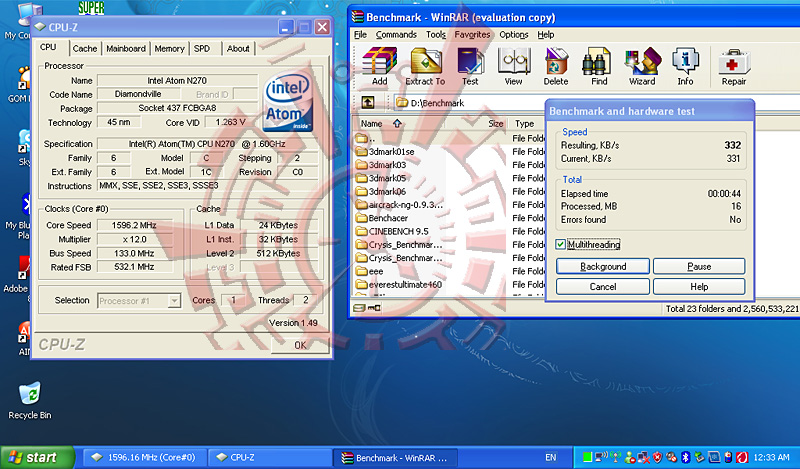Viewport: 800px width, 469px height.
Task: Switch to the CPU-Z taskbar button
Action: pos(269,457)
